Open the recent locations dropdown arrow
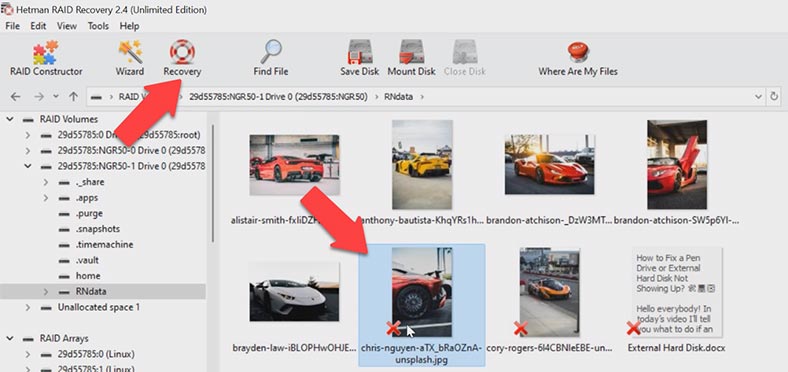The width and height of the screenshot is (788, 372). tap(56, 97)
